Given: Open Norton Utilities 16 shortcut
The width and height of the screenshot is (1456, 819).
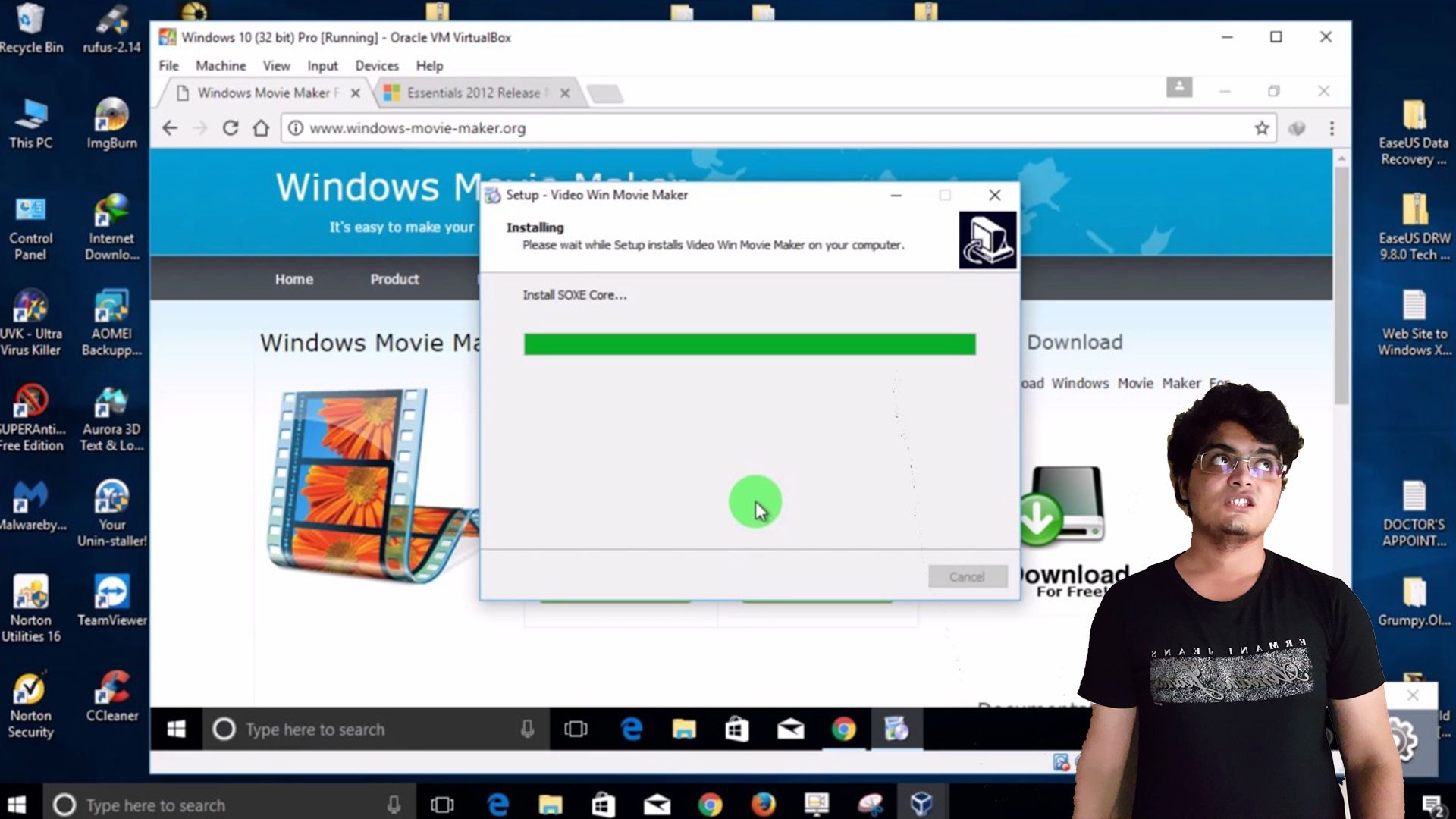Looking at the screenshot, I should click(30, 609).
